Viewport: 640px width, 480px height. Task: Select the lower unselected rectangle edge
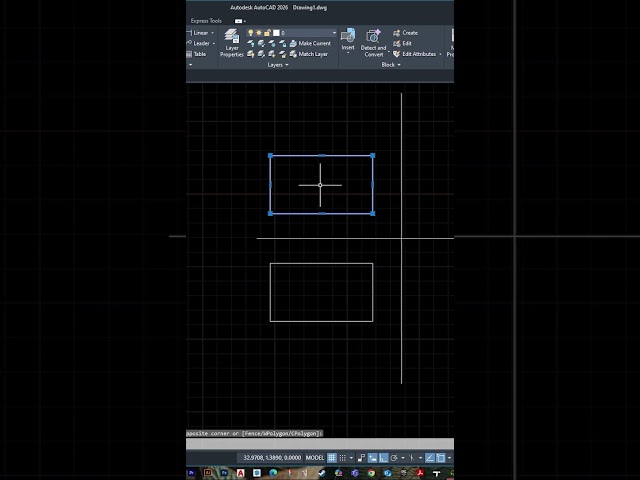coord(321,321)
